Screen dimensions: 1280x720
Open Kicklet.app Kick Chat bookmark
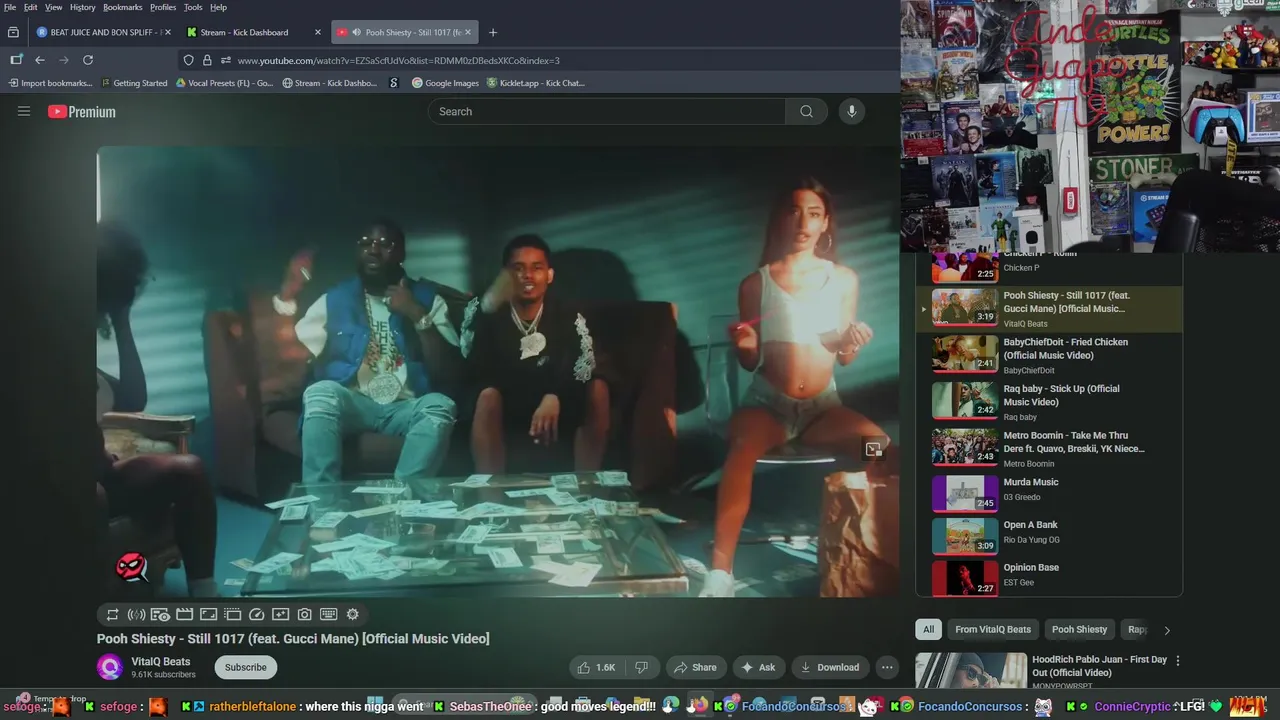(536, 83)
